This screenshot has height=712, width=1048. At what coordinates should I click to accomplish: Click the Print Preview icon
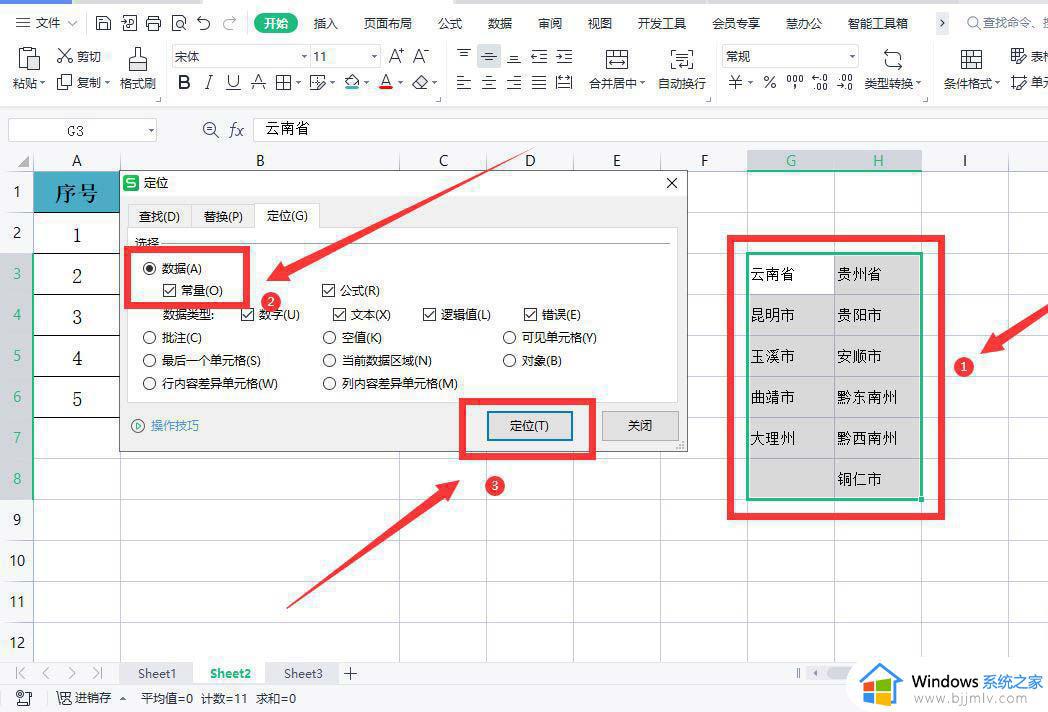point(179,23)
